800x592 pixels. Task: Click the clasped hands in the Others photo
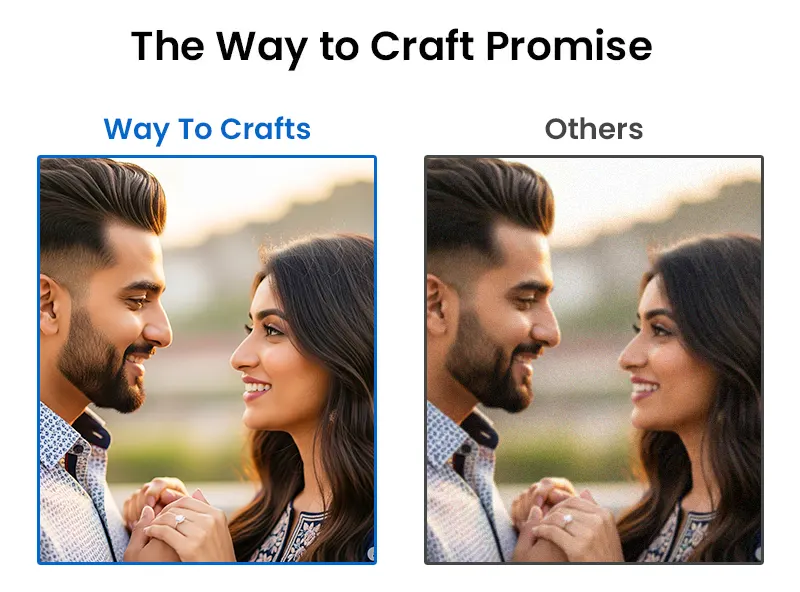(x=564, y=521)
